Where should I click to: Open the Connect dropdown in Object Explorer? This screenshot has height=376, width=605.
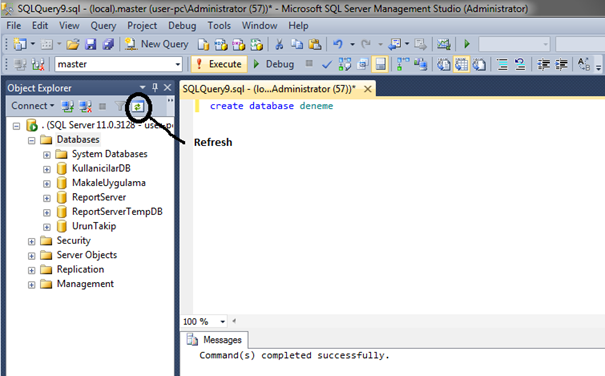click(32, 106)
